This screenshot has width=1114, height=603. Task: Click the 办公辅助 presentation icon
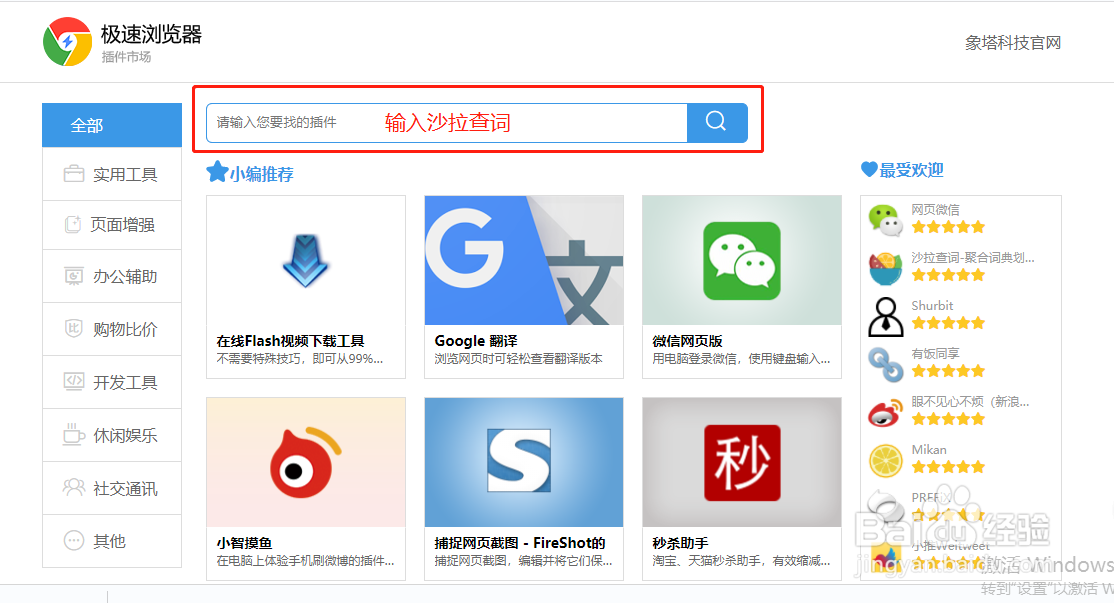coord(74,276)
